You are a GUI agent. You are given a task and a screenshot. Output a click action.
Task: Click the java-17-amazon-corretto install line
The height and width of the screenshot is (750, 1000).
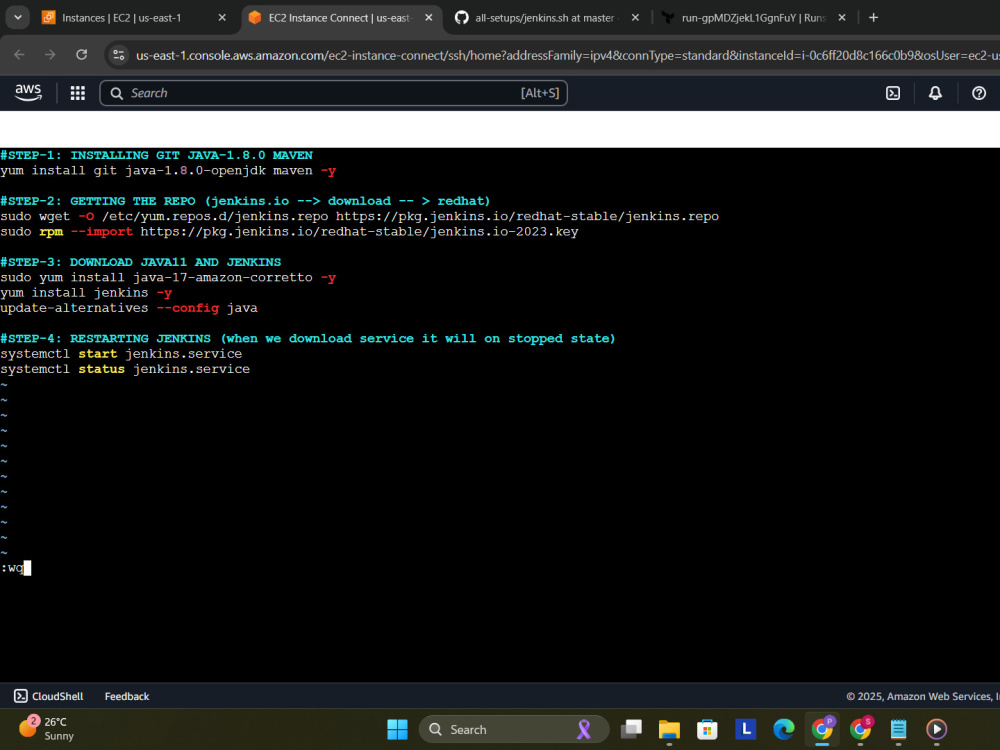click(168, 277)
